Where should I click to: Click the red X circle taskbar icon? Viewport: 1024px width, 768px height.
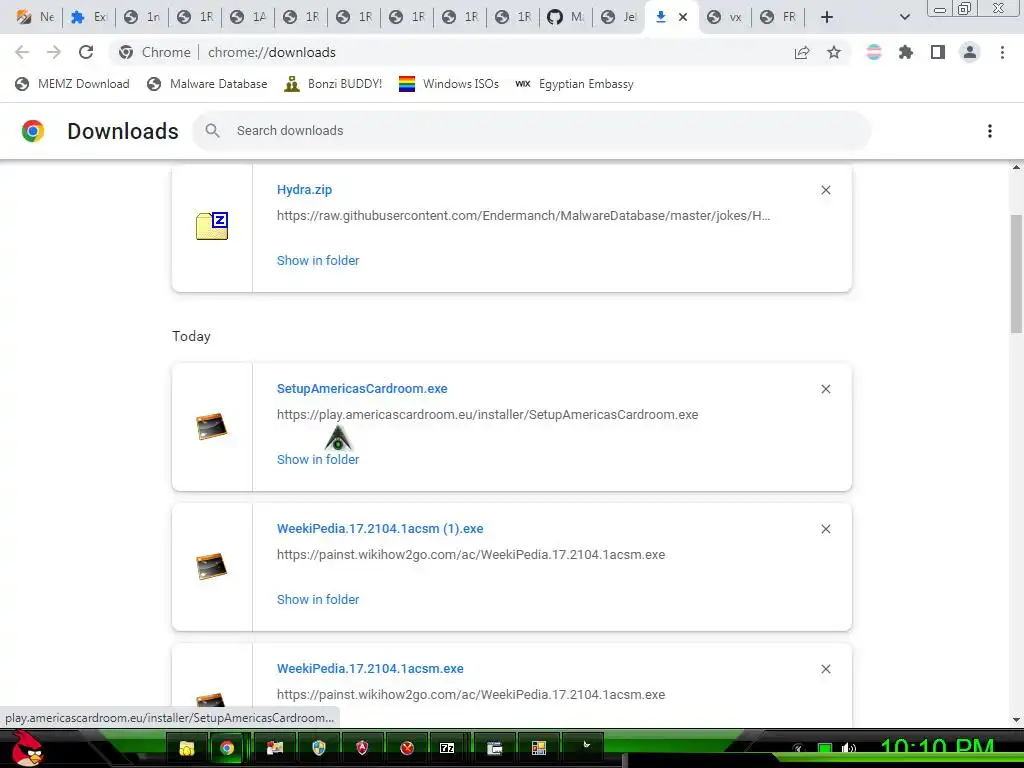(x=407, y=748)
